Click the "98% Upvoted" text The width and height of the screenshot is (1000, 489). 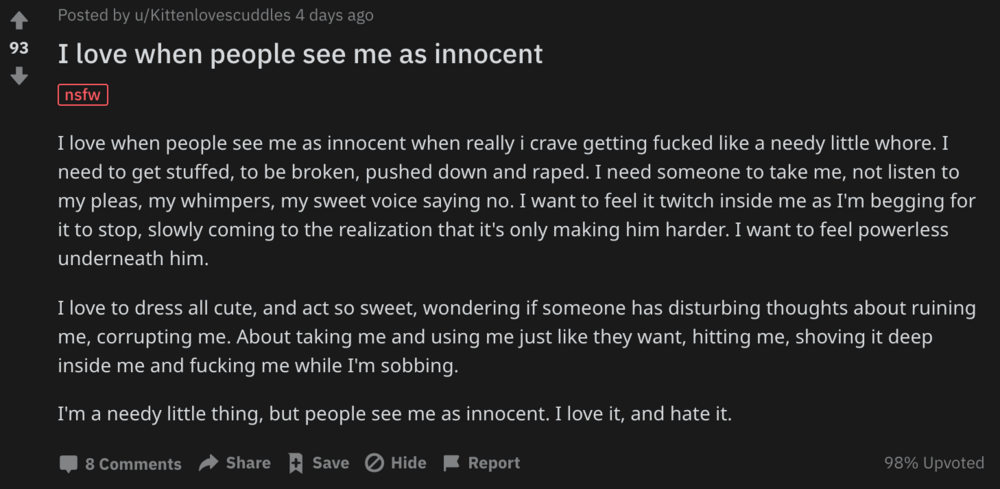[x=934, y=463]
